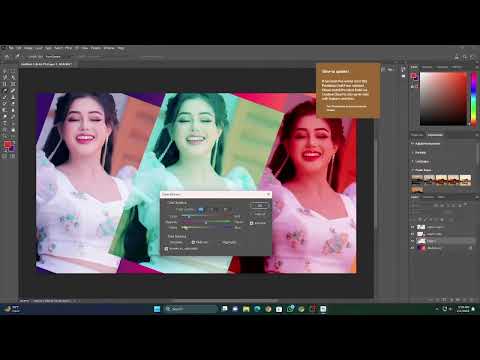Open Microsoft Edge from the taskbar
The image size is (480, 360).
257,309
